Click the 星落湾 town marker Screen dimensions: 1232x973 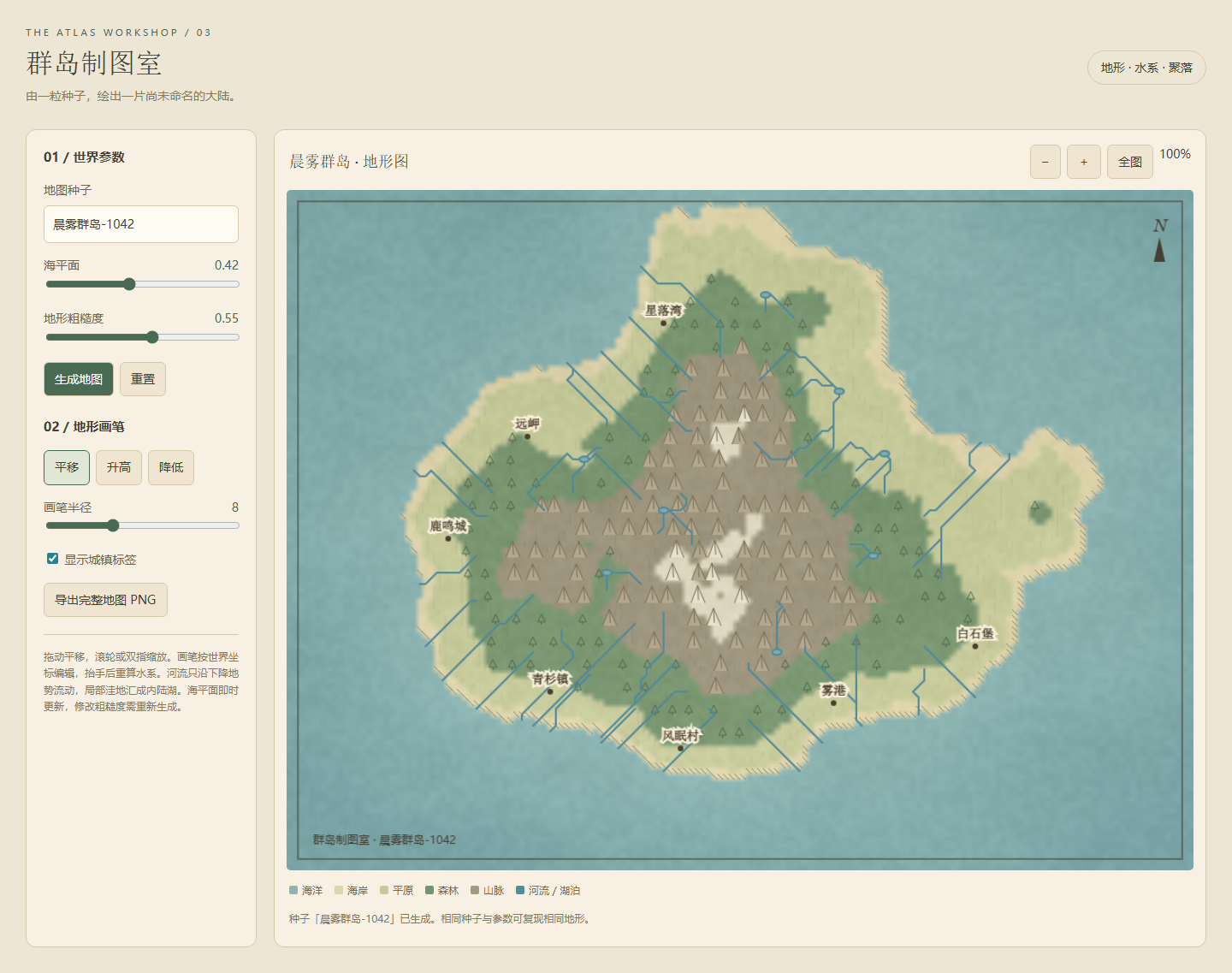point(663,323)
